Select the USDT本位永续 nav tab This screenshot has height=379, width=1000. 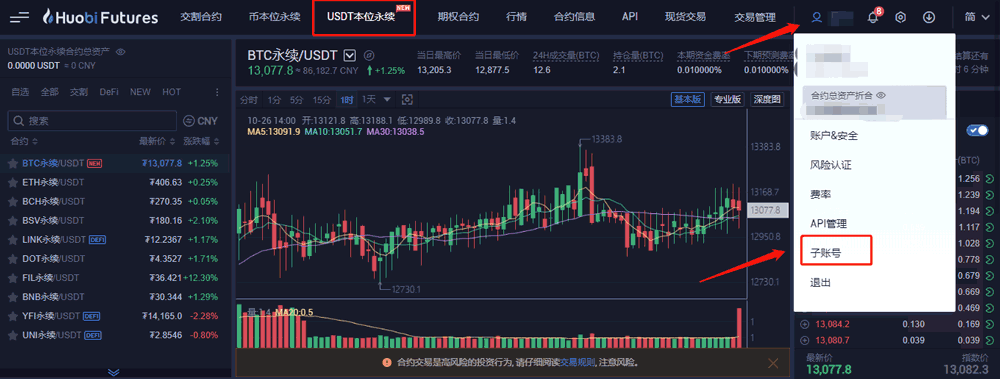pos(363,17)
